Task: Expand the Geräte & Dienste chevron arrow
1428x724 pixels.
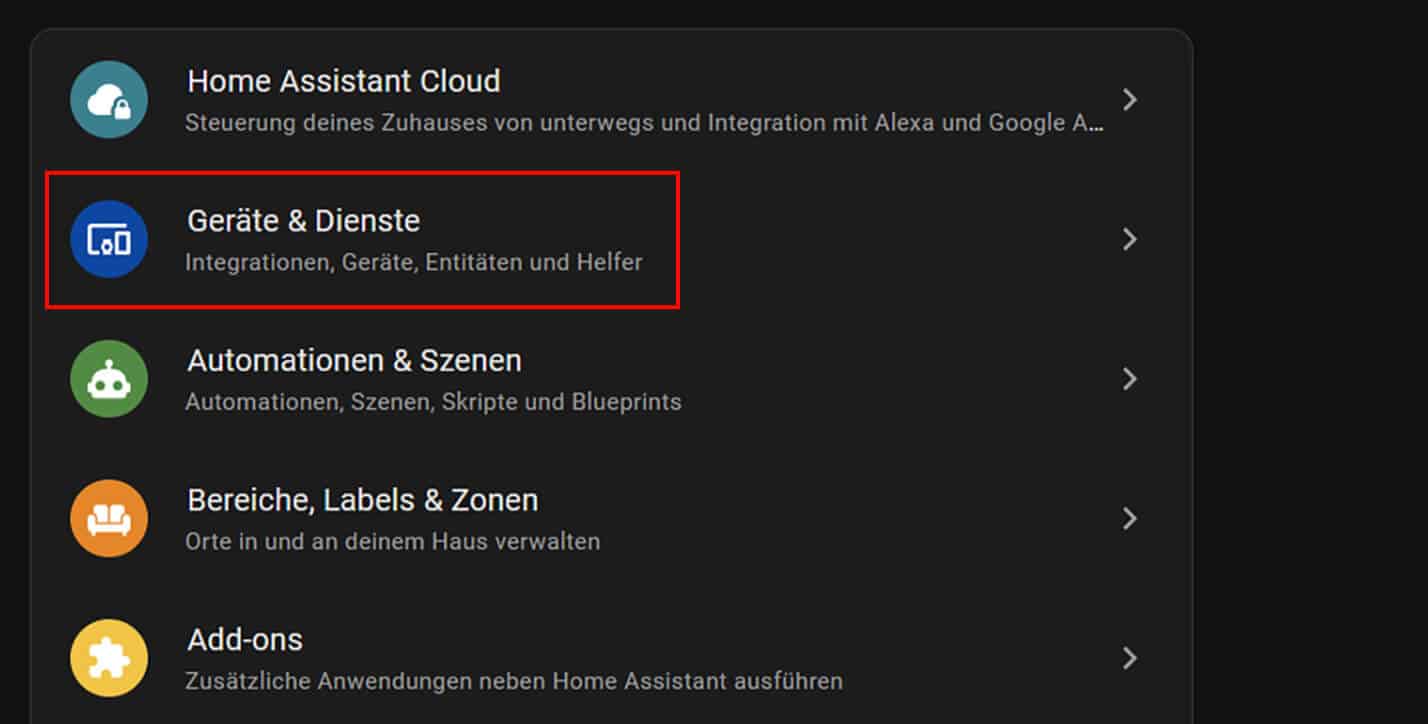Action: pos(1130,239)
